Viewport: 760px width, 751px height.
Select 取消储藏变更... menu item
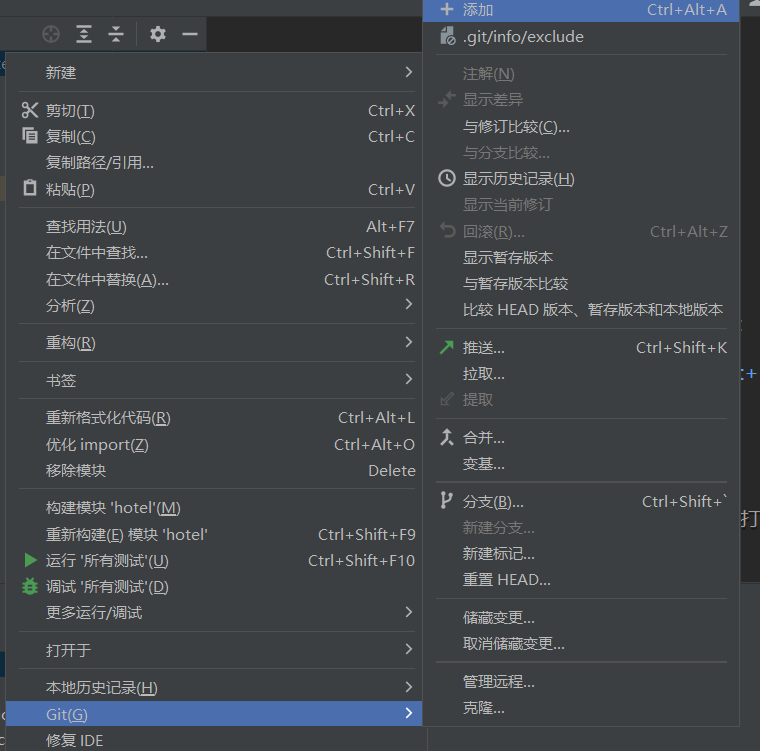point(581,644)
